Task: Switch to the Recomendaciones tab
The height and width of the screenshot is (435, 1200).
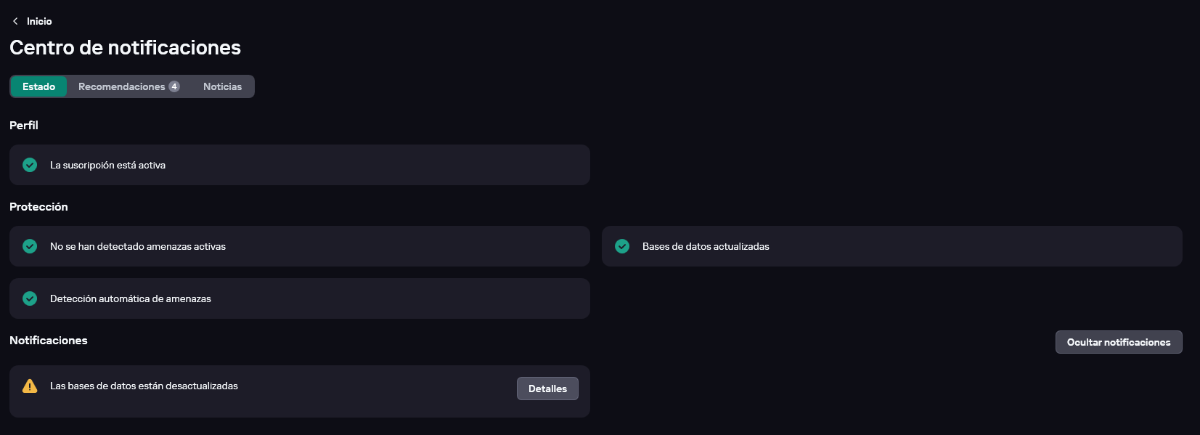Action: (x=121, y=87)
